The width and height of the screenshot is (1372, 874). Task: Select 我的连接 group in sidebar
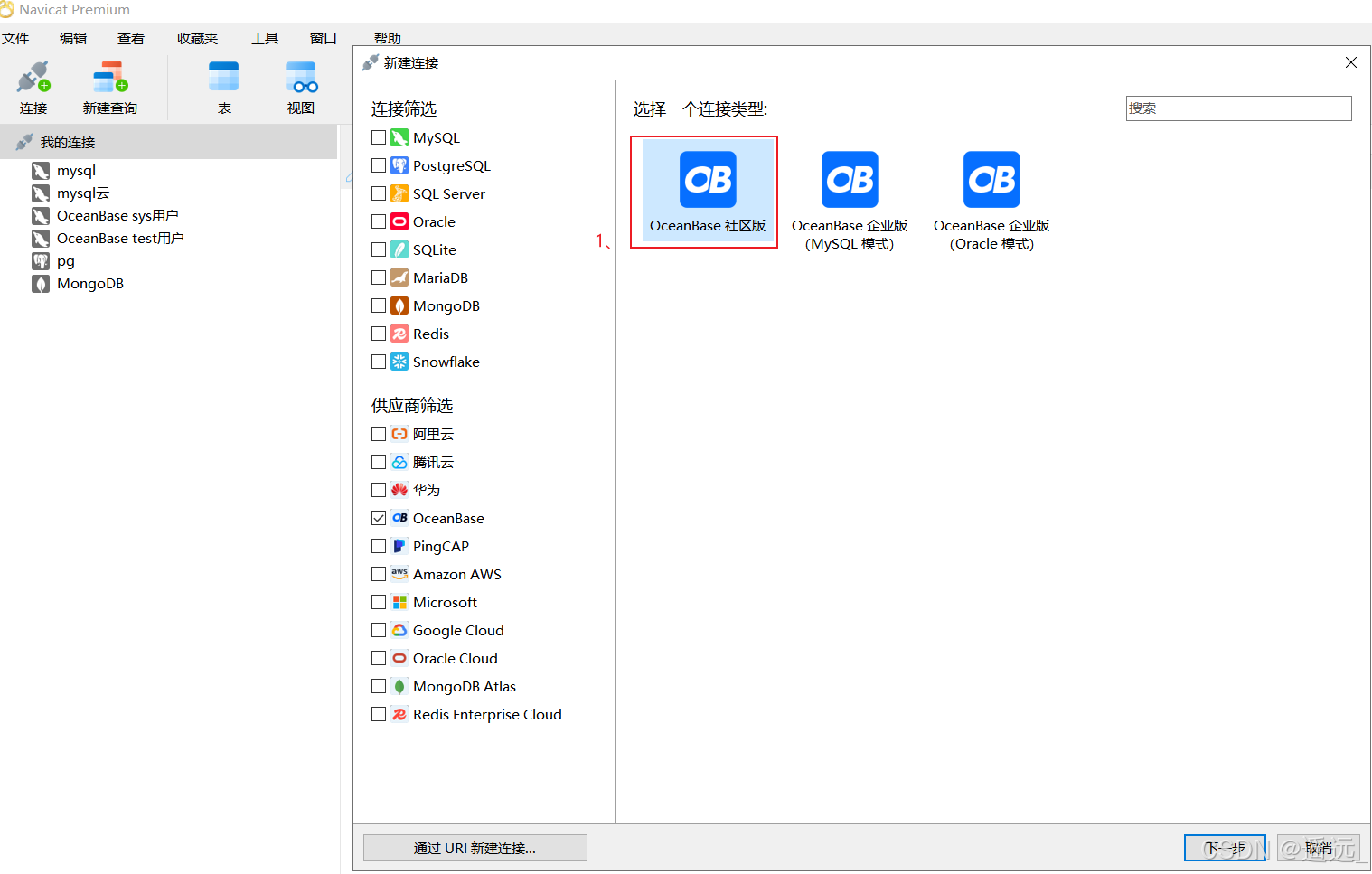pos(169,142)
